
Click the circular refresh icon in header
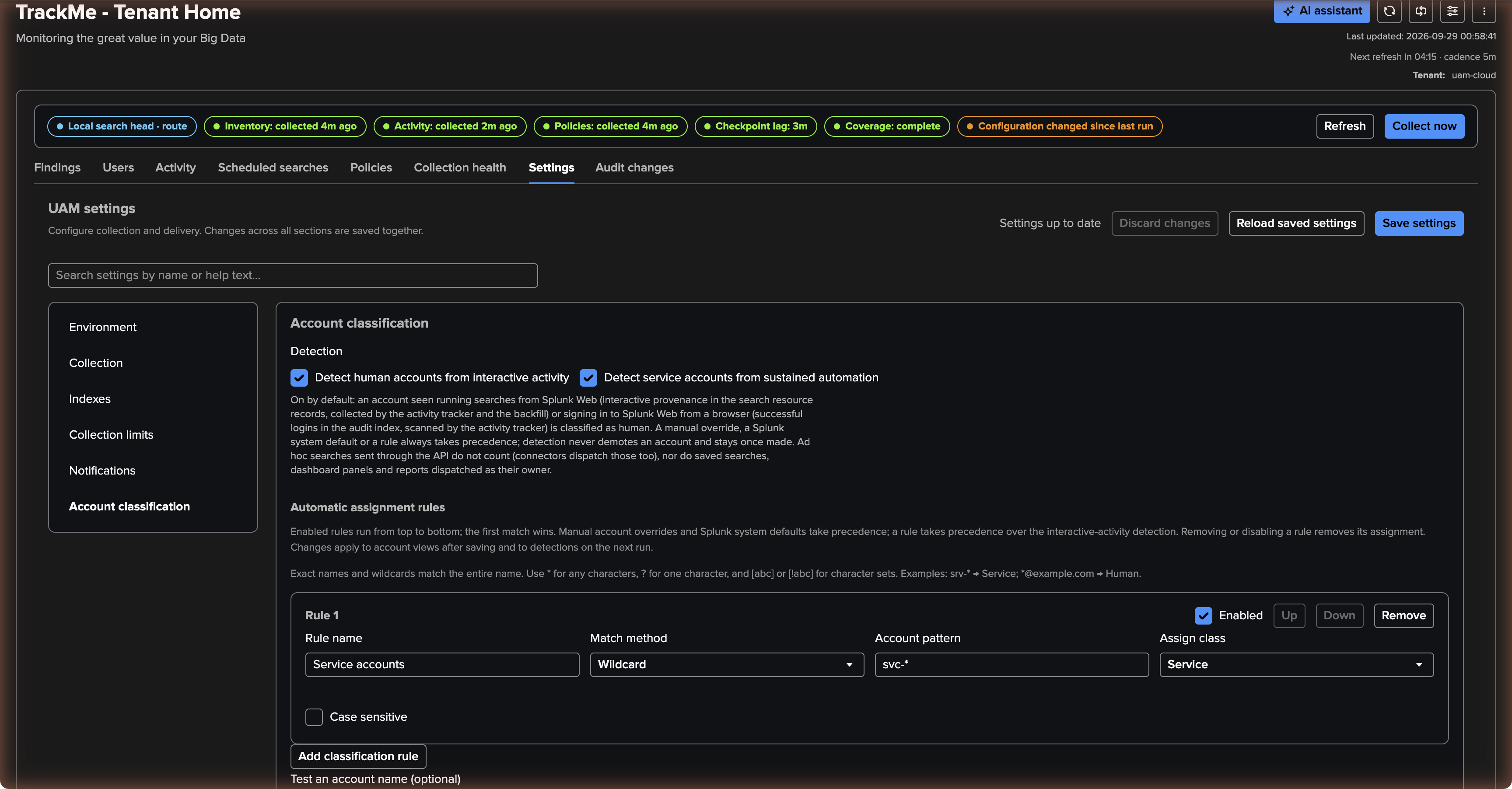pyautogui.click(x=1389, y=11)
